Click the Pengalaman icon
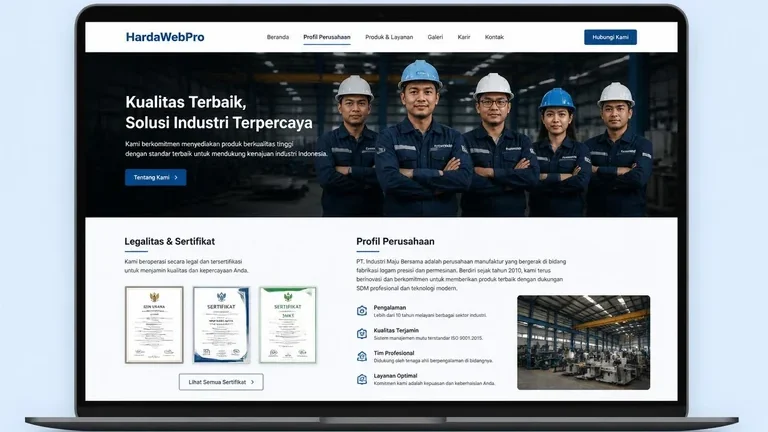Viewport: 768px width, 432px height. coord(362,311)
